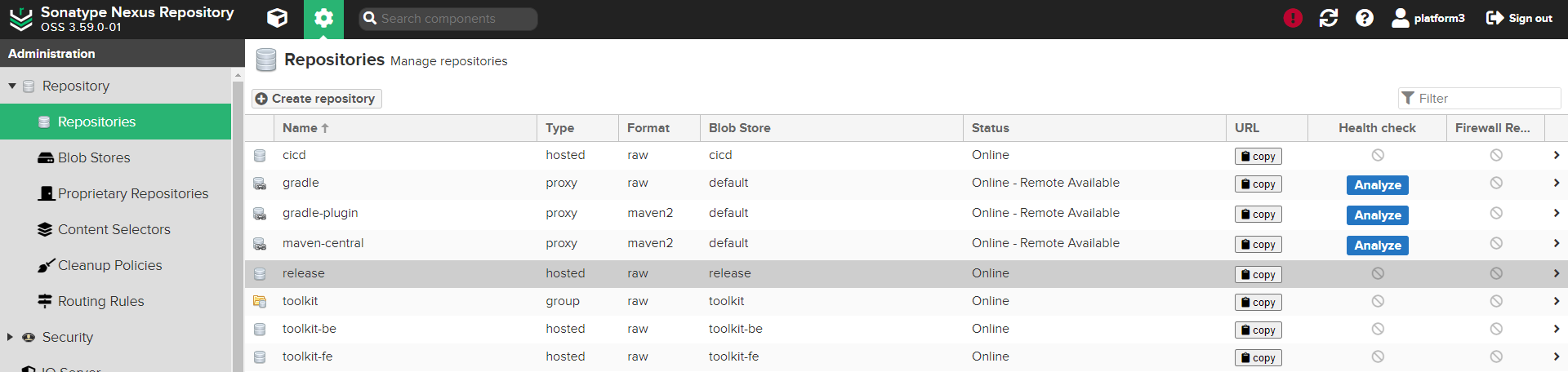Open gradle-plugin row details chevron
1568x372 pixels.
tap(1556, 213)
